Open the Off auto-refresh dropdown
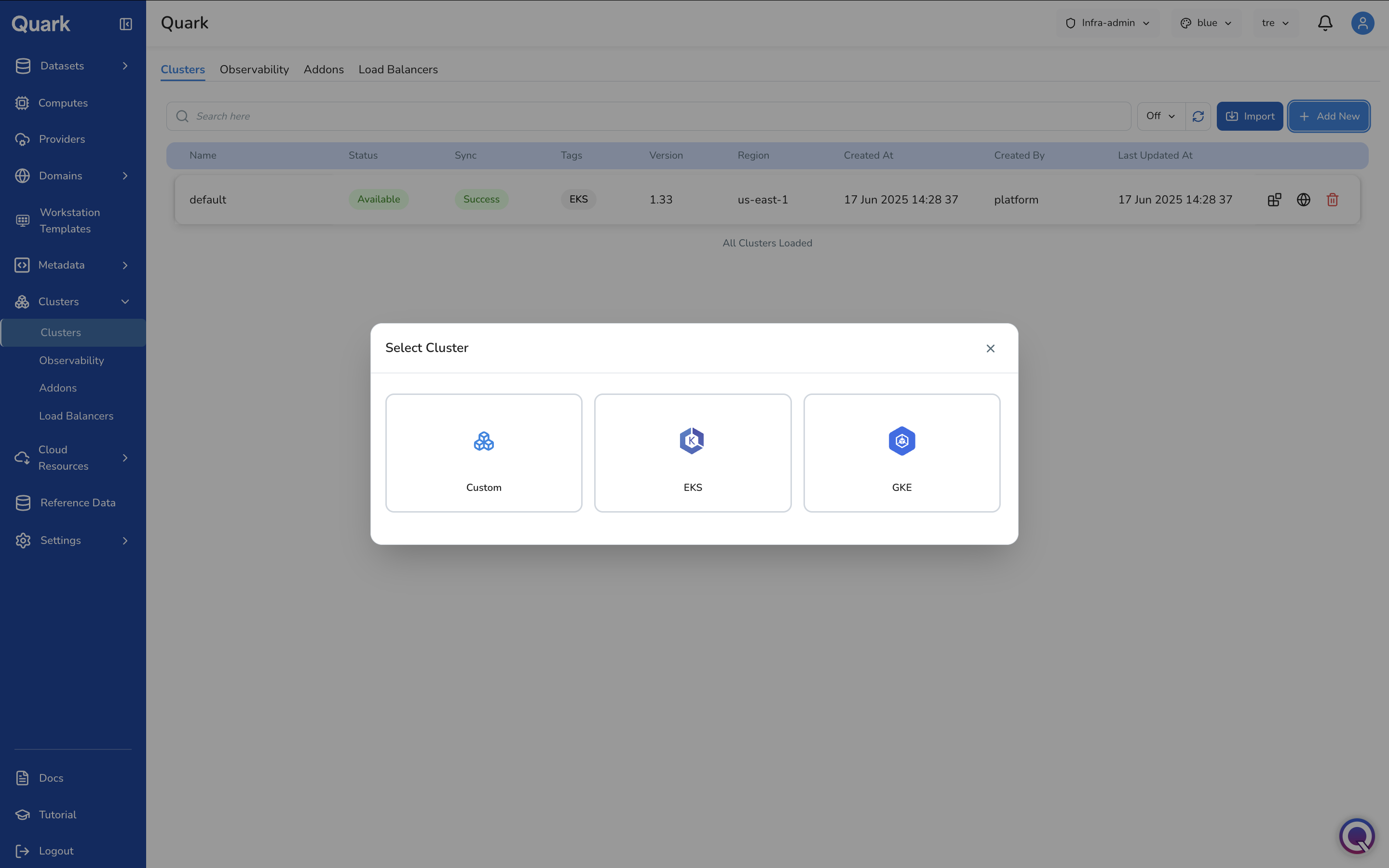1389x868 pixels. point(1160,116)
